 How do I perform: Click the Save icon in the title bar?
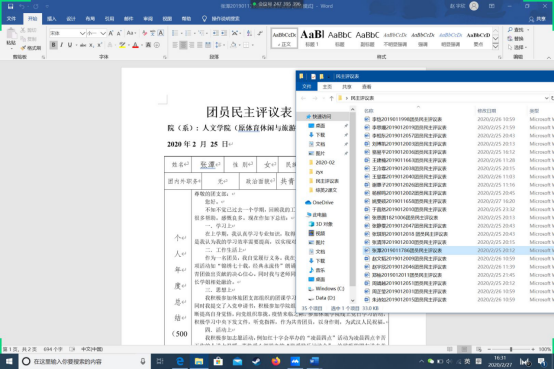point(10,6)
